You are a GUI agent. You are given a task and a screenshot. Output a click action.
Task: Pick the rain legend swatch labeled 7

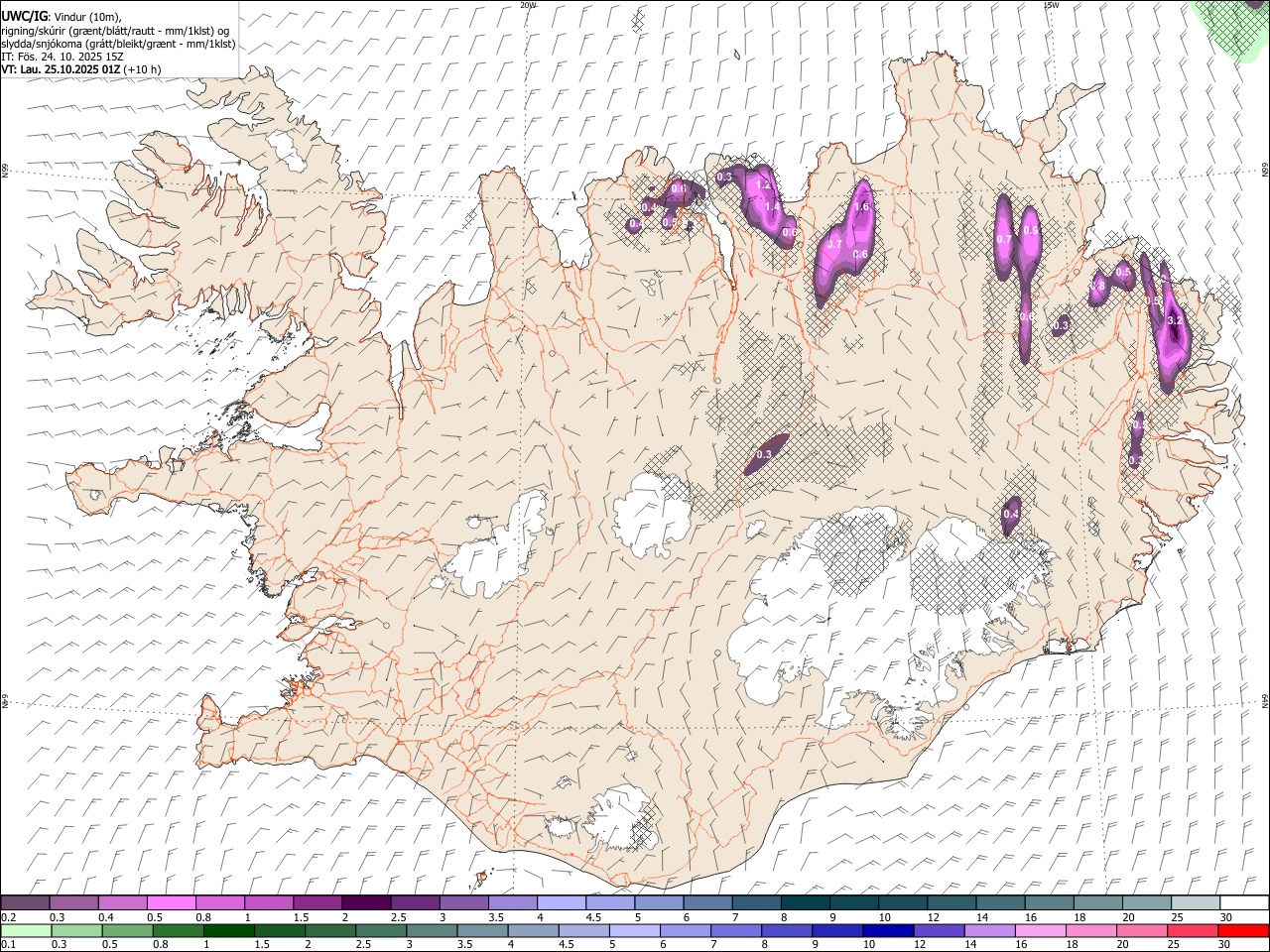pos(735,930)
